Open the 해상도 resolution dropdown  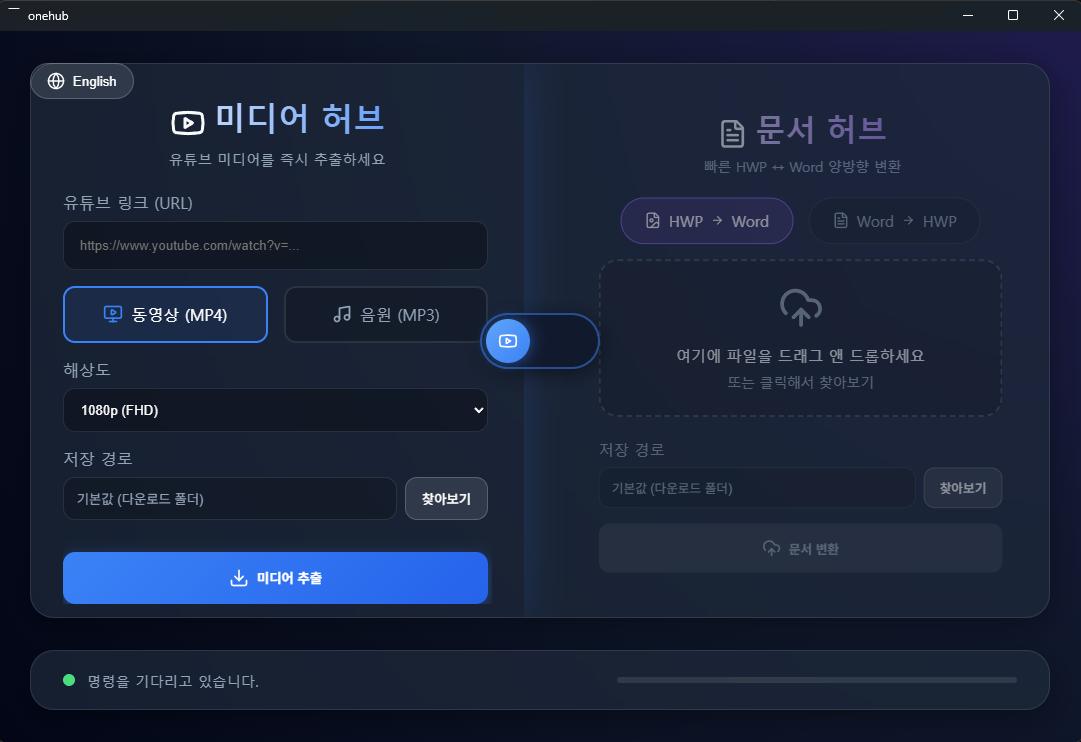275,410
